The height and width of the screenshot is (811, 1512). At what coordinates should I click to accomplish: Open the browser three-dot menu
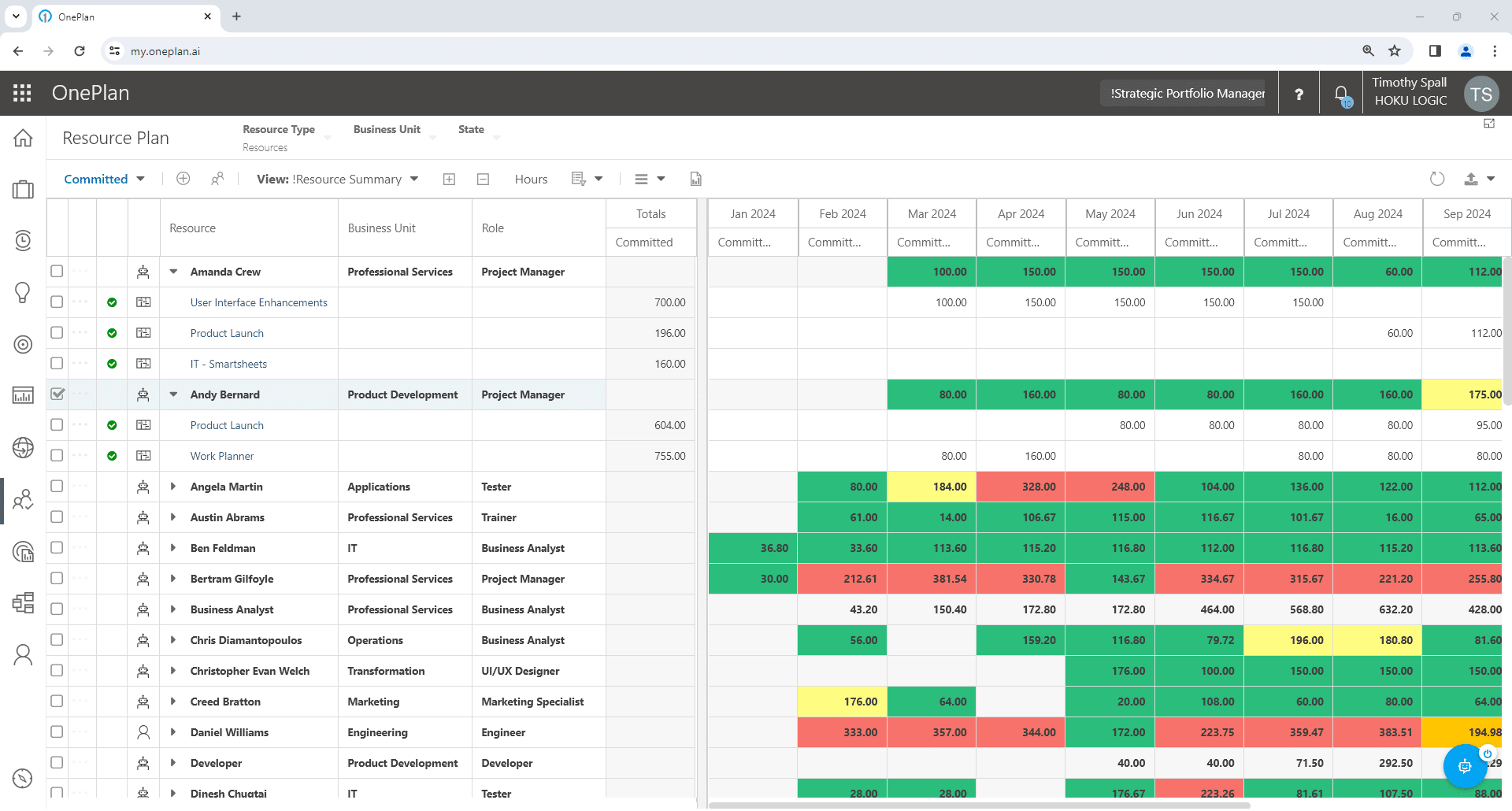point(1494,50)
